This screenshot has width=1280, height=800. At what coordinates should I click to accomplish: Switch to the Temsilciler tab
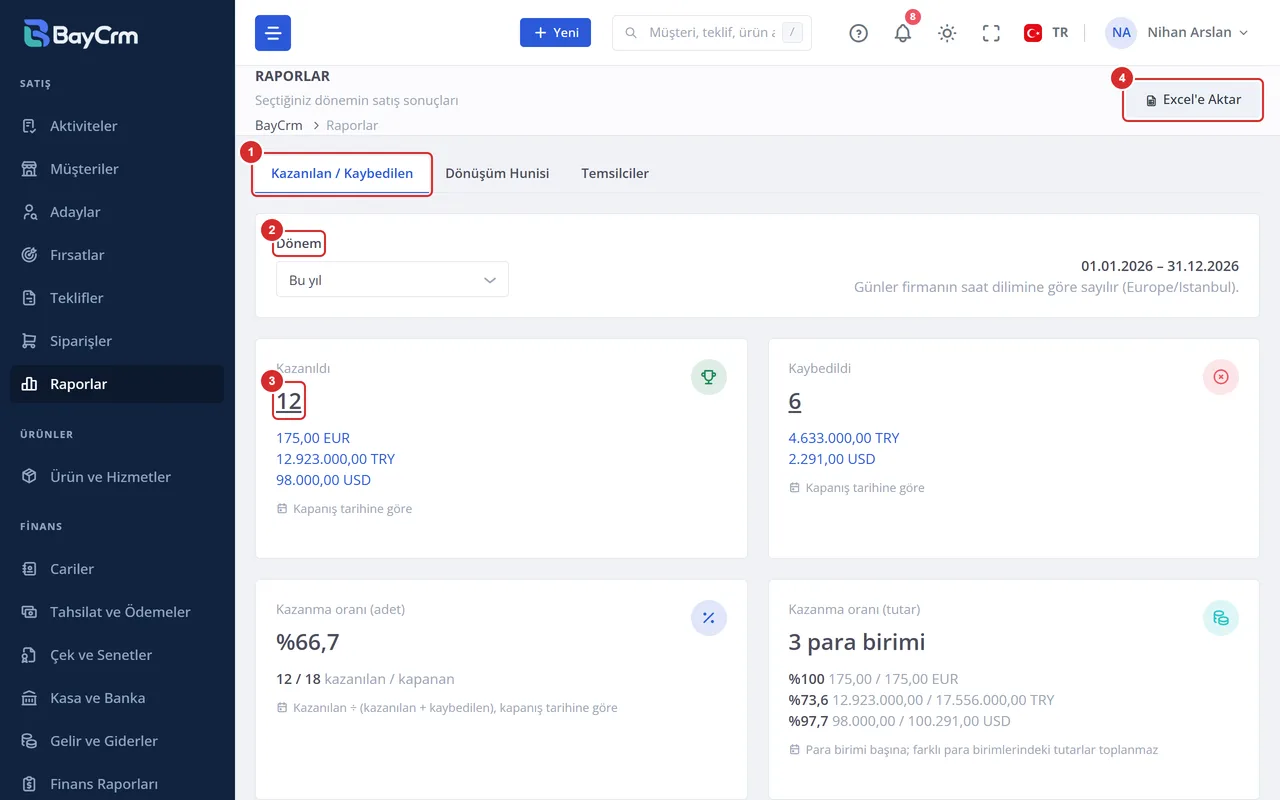[615, 173]
